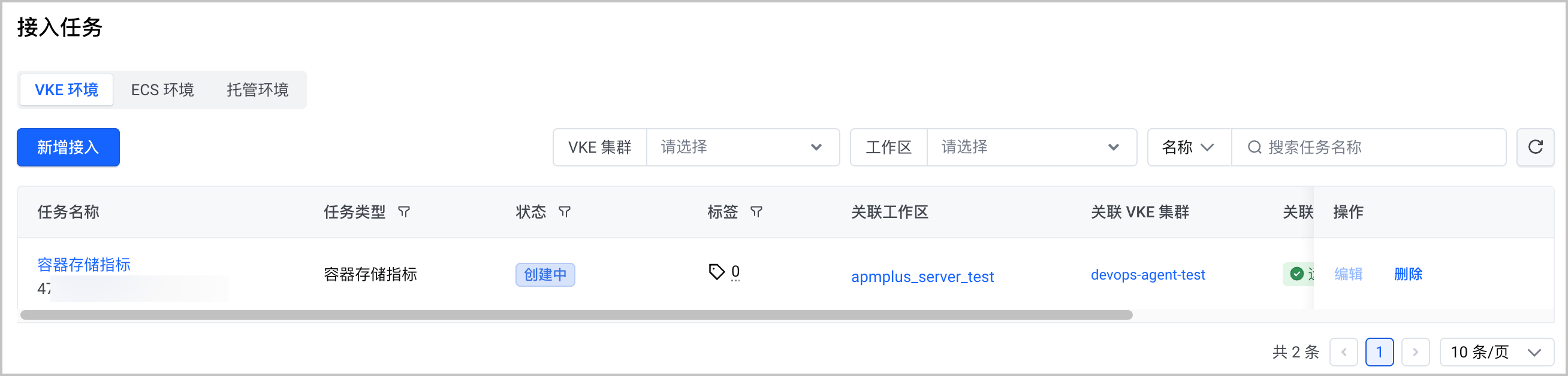Open the 名称 search type dropdown
Viewport: 1568px width, 376px height.
pos(1189,147)
